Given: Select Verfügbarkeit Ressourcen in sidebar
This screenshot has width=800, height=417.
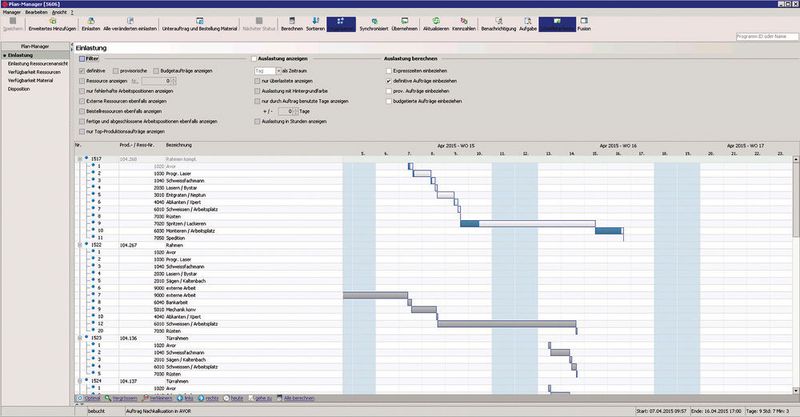Looking at the screenshot, I should pyautogui.click(x=34, y=72).
